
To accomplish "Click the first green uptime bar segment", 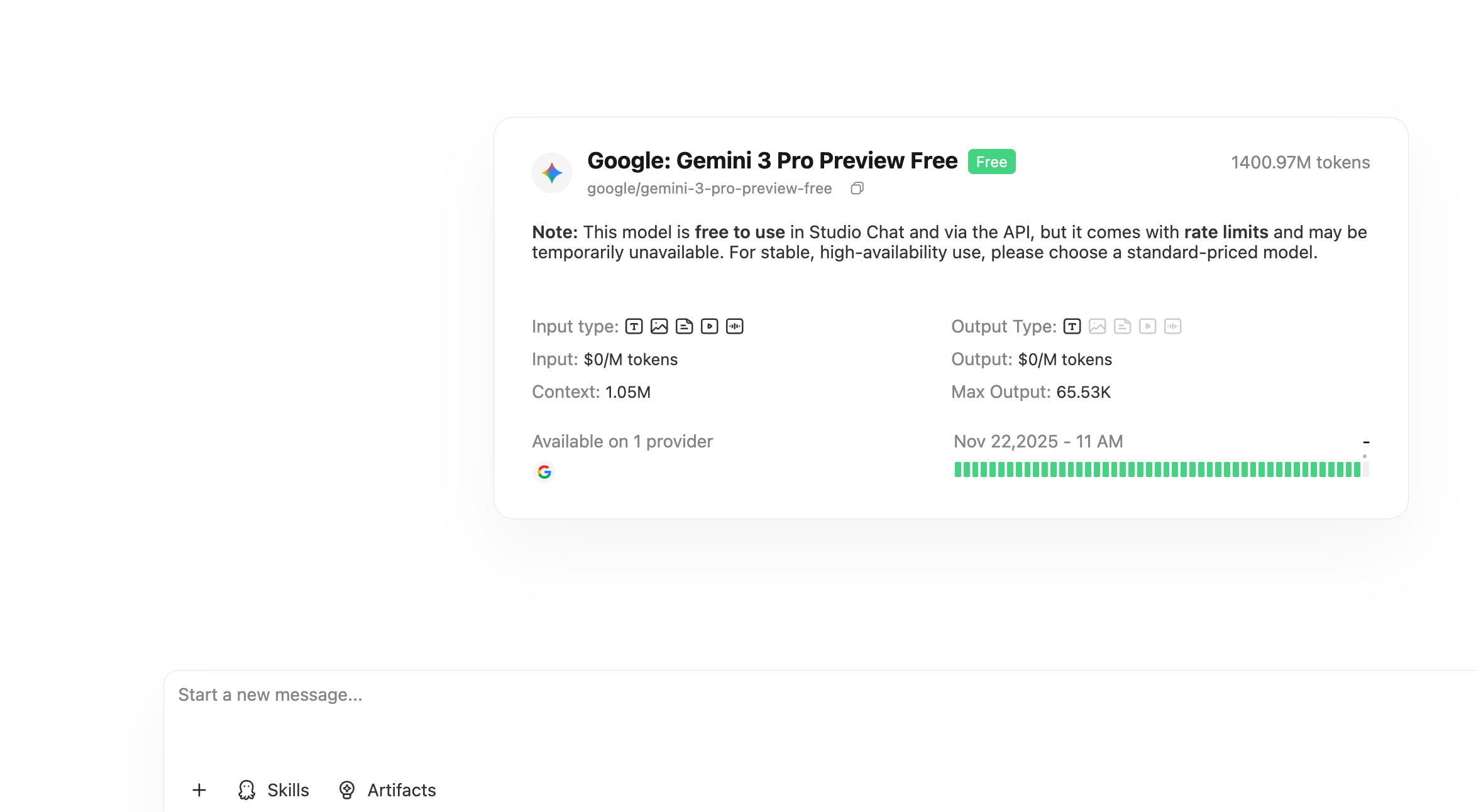I will (x=958, y=469).
